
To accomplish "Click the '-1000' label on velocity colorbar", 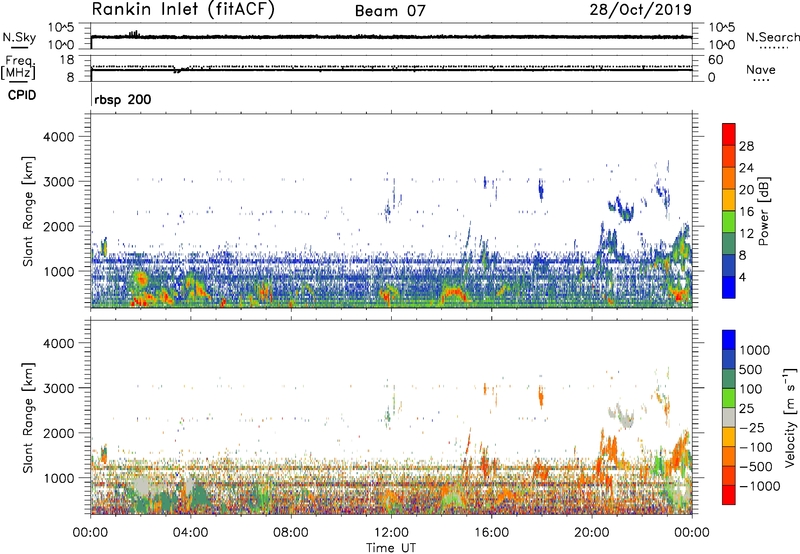I will [760, 486].
